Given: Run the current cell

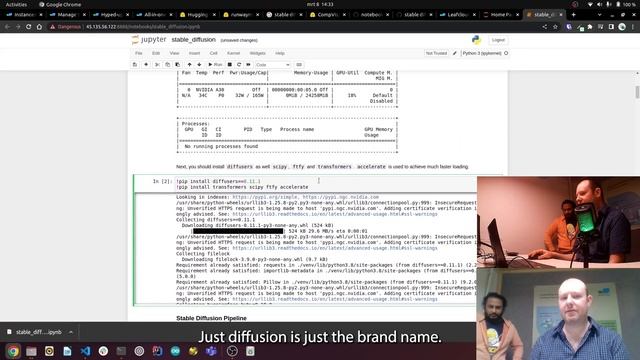Looking at the screenshot, I should coord(215,64).
